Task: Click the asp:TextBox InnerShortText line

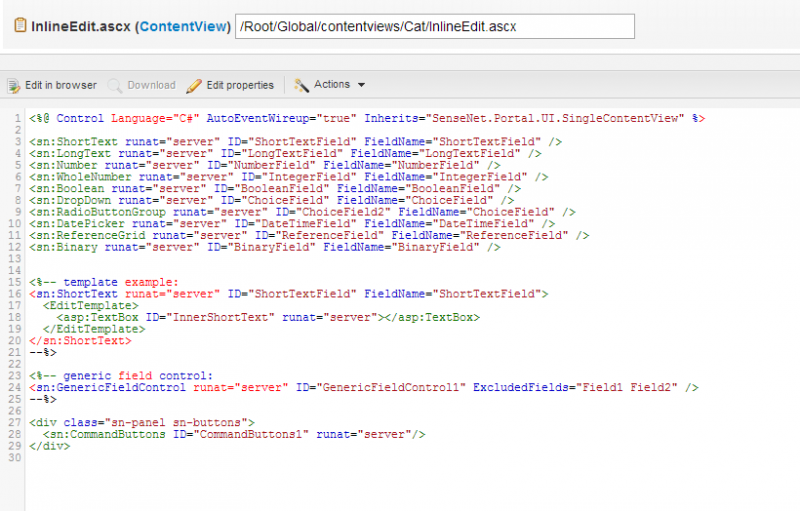Action: (x=268, y=317)
